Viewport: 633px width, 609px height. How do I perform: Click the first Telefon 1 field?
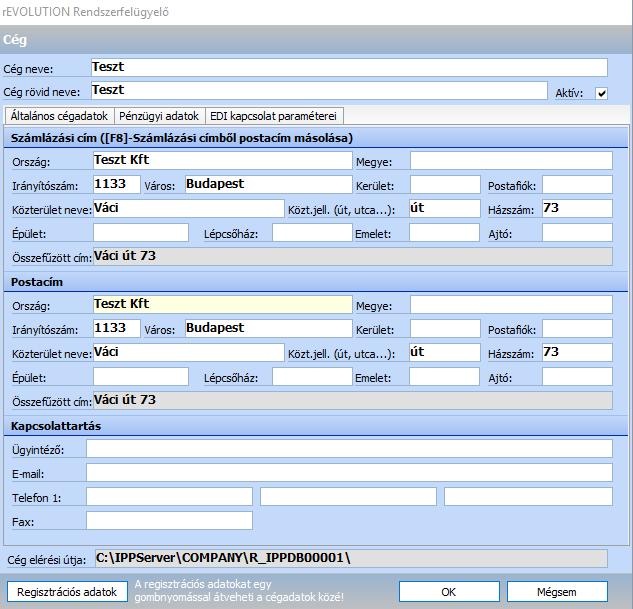coord(169,496)
